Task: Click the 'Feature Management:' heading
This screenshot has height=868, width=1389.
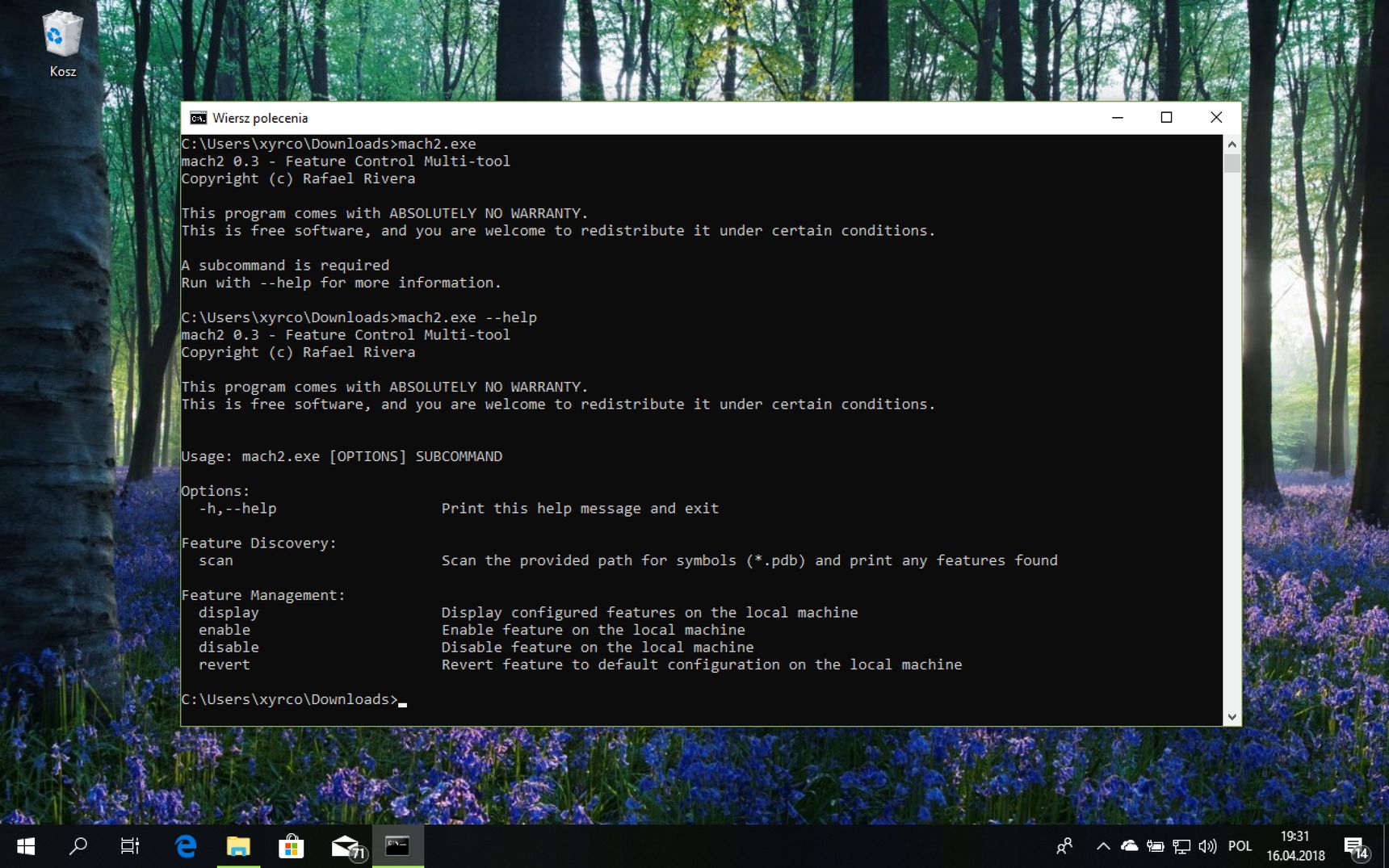Action: [263, 595]
